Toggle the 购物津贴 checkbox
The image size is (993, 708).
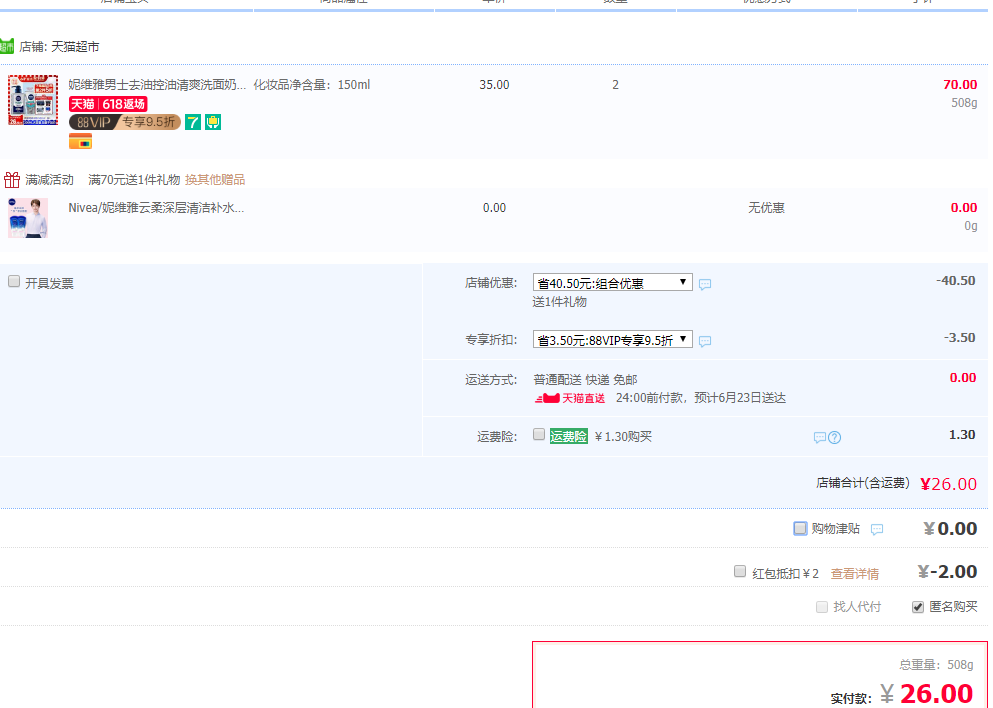(800, 528)
